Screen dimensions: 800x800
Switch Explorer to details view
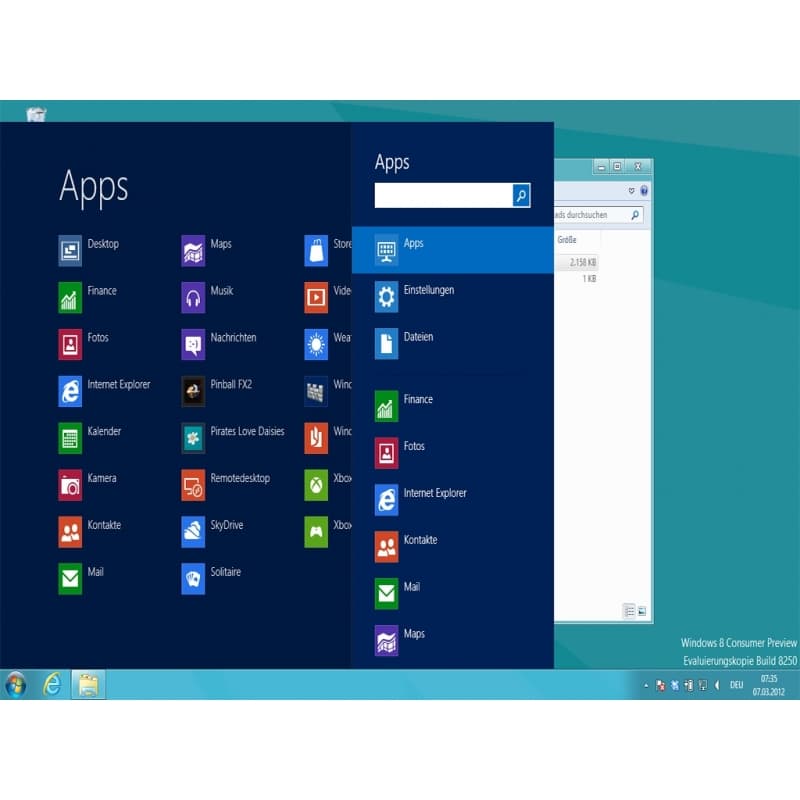pos(630,611)
